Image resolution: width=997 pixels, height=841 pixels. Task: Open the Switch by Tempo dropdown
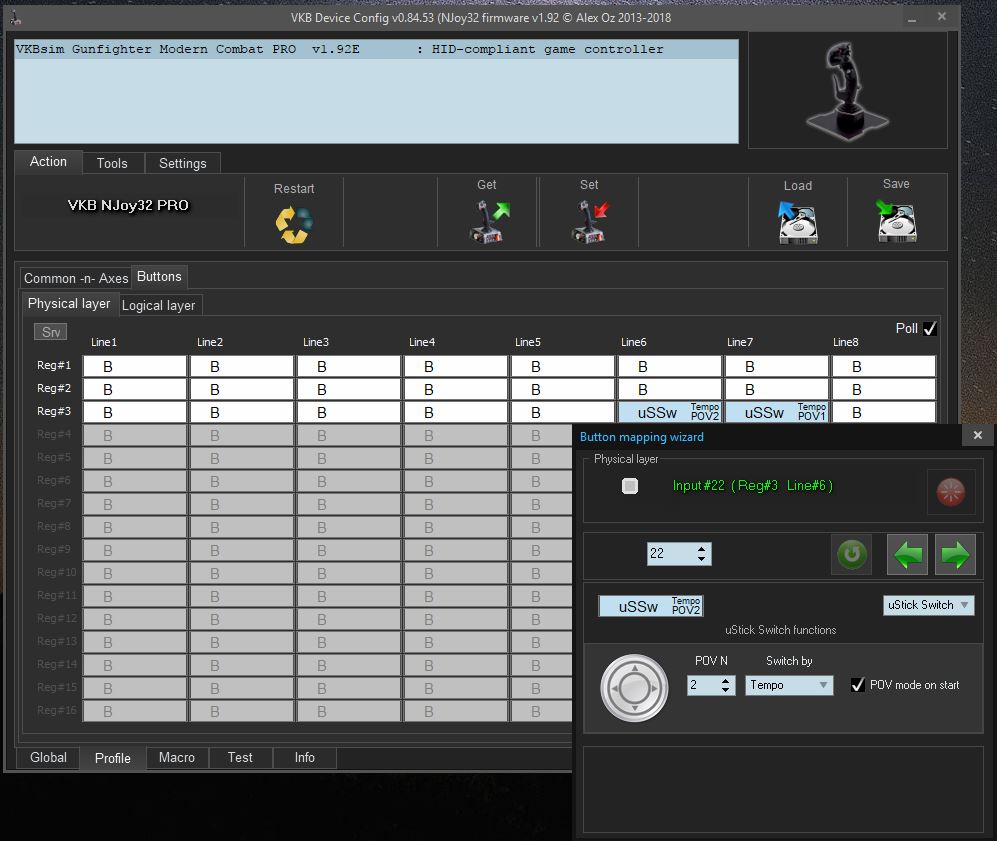pyautogui.click(x=789, y=685)
